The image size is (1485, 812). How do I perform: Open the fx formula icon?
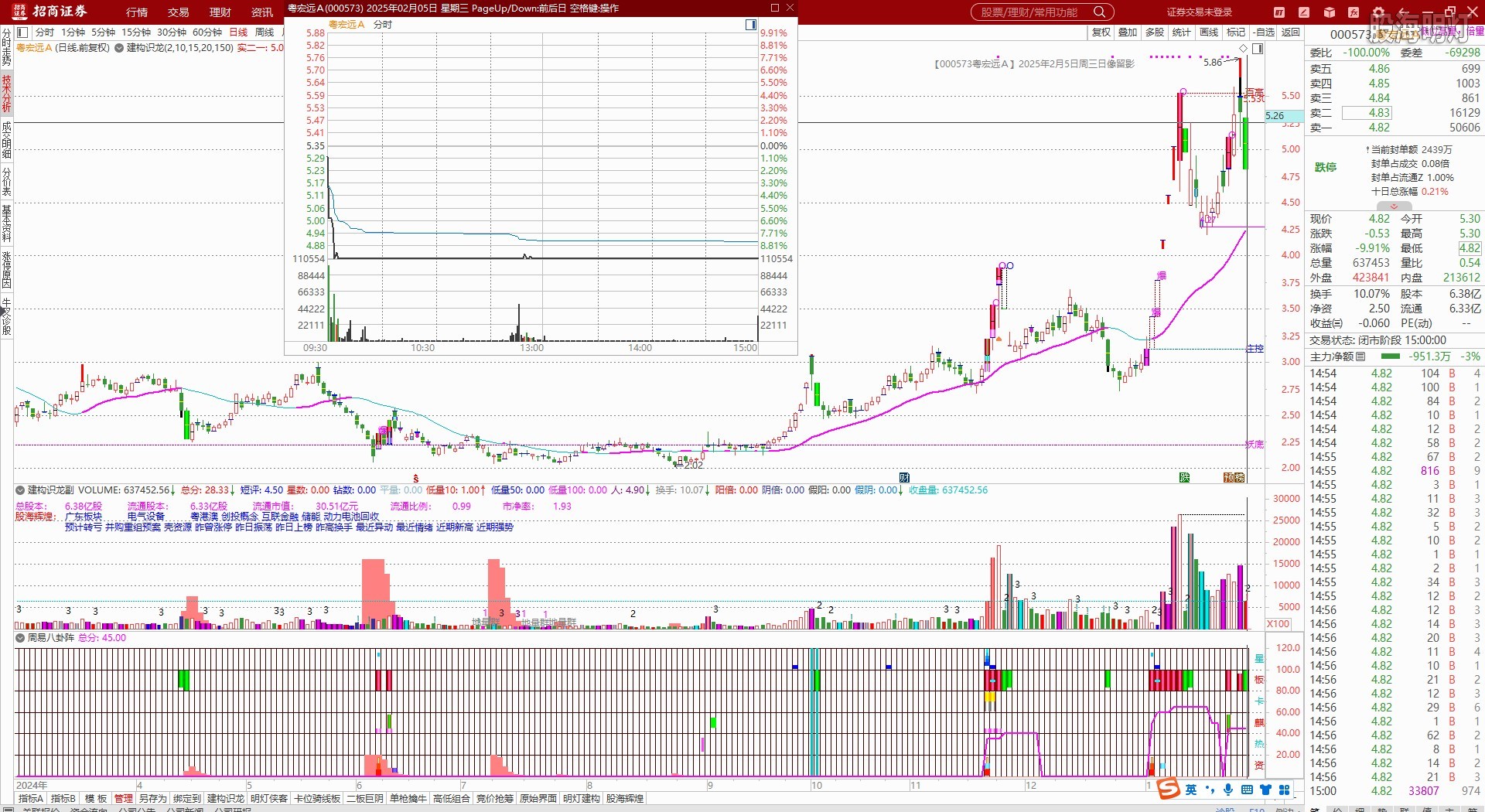tap(1354, 12)
